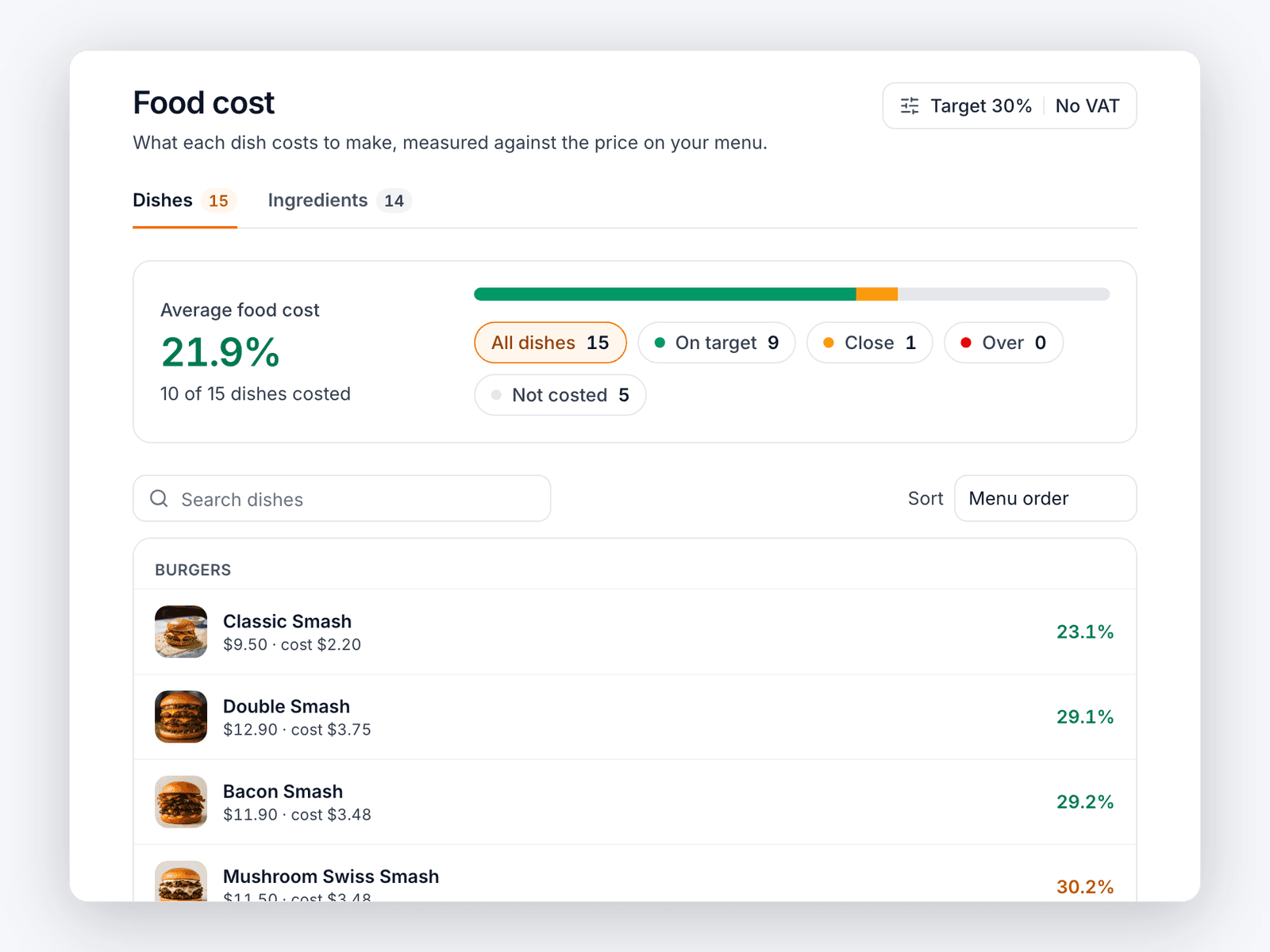1270x952 pixels.
Task: Click the sliders icon beside Target 30%
Action: (x=910, y=106)
